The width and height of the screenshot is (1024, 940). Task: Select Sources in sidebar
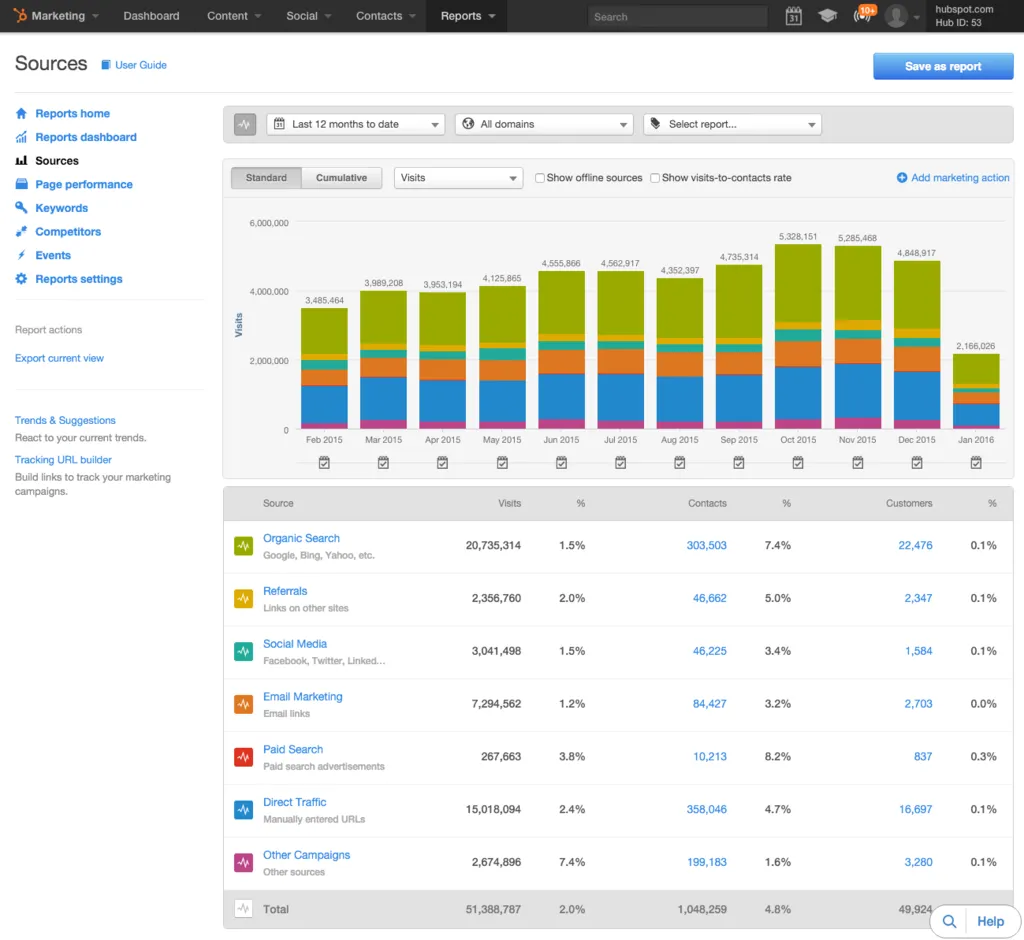(x=57, y=161)
